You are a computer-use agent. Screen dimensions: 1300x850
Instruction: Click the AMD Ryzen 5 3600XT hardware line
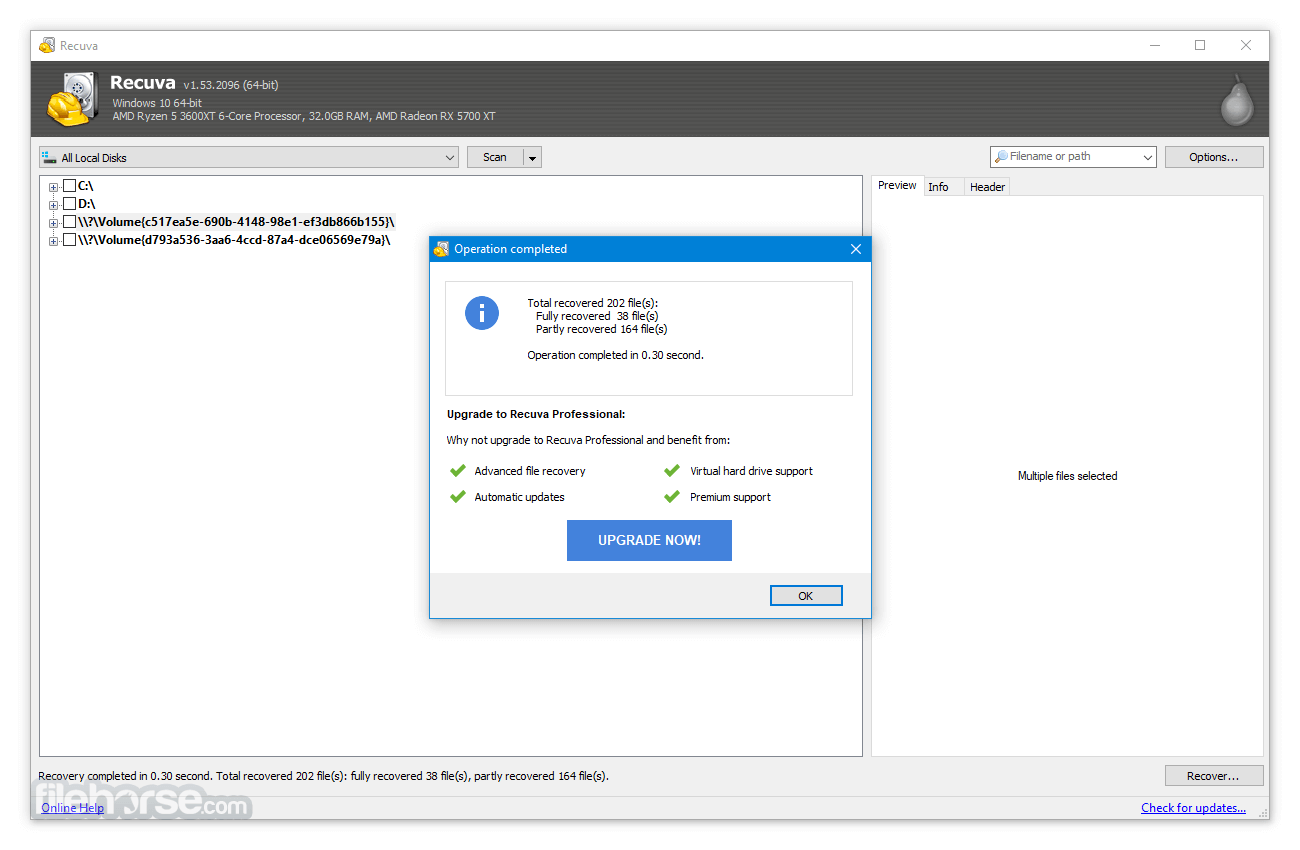[304, 116]
